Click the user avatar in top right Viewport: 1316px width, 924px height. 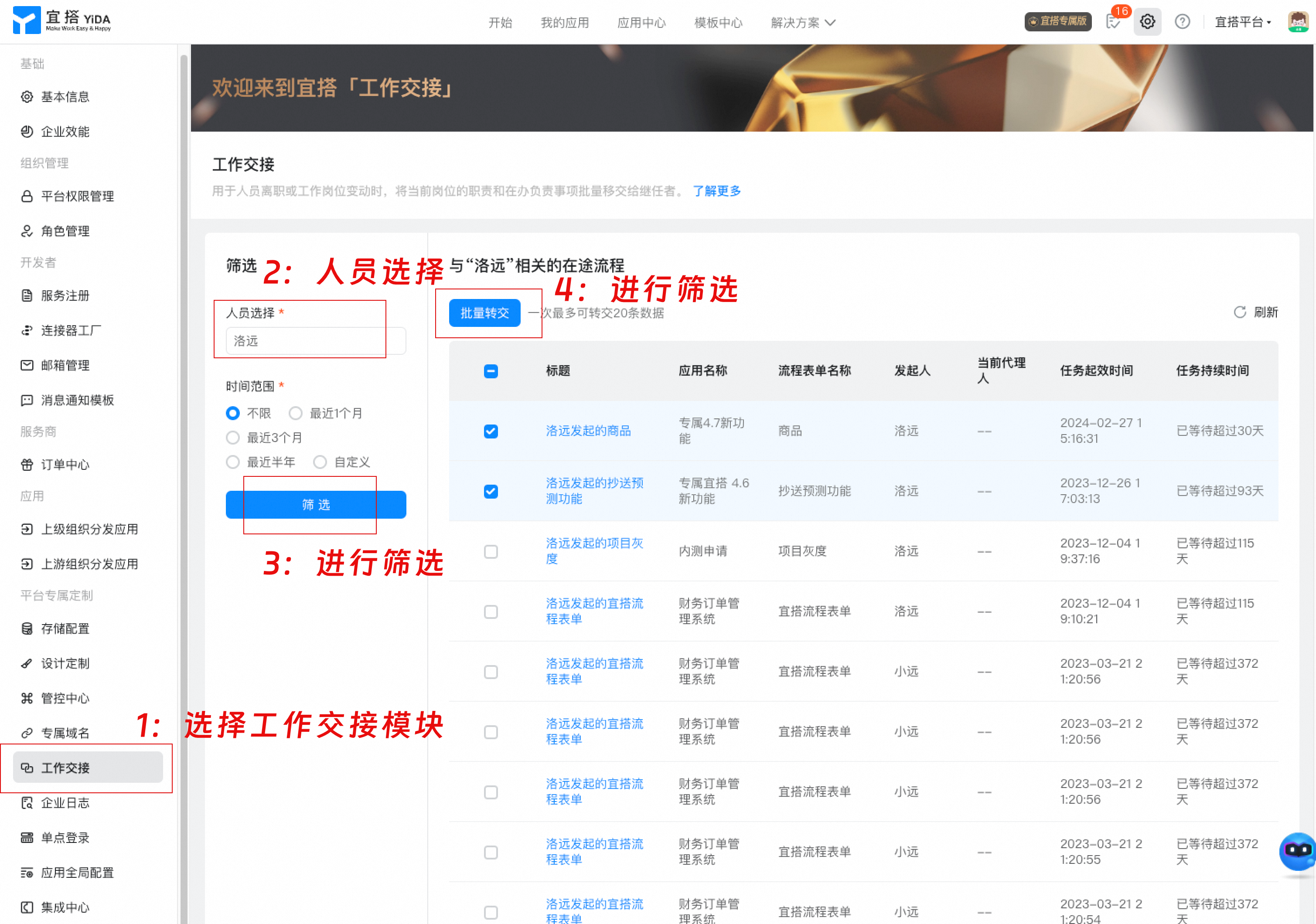1297,22
